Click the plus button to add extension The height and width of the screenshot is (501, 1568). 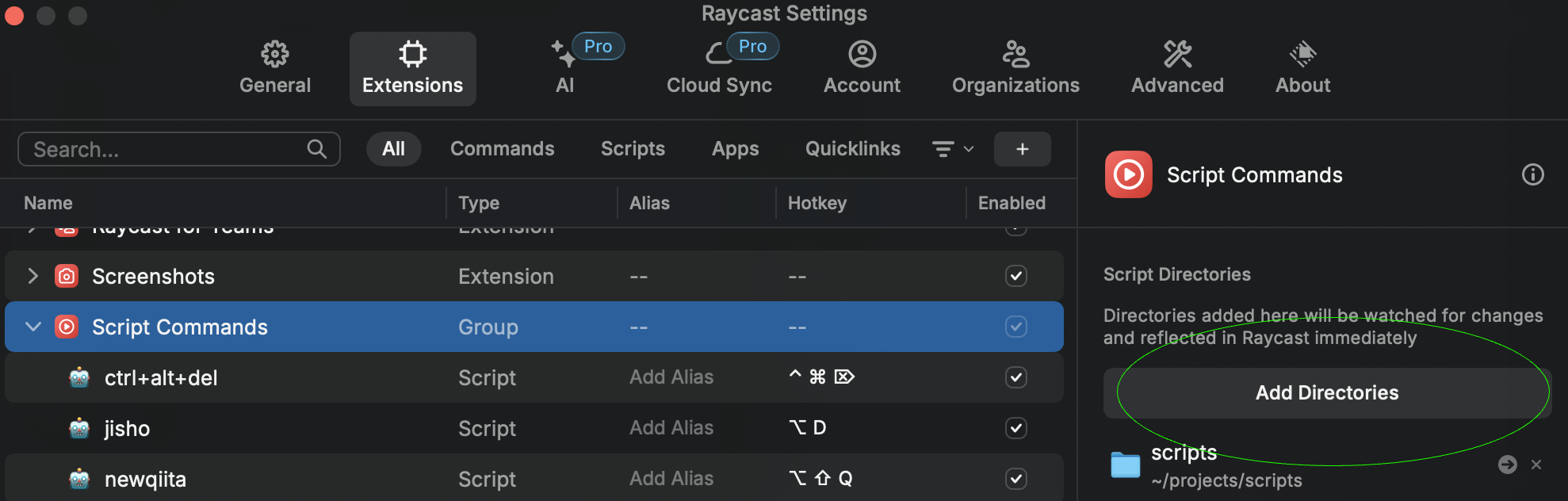coord(1023,149)
